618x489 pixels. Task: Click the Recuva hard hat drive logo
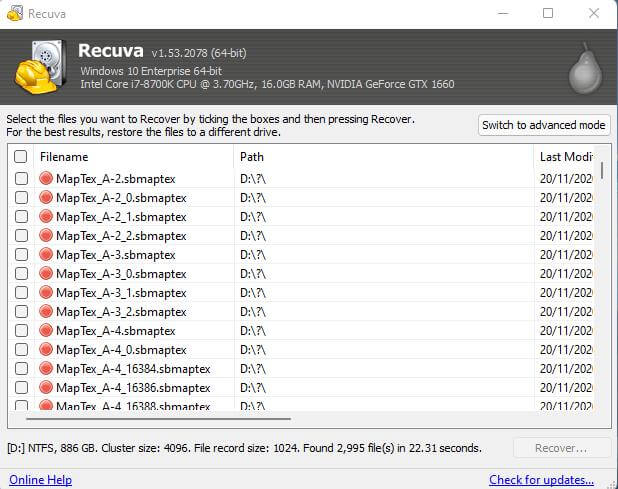tap(40, 67)
